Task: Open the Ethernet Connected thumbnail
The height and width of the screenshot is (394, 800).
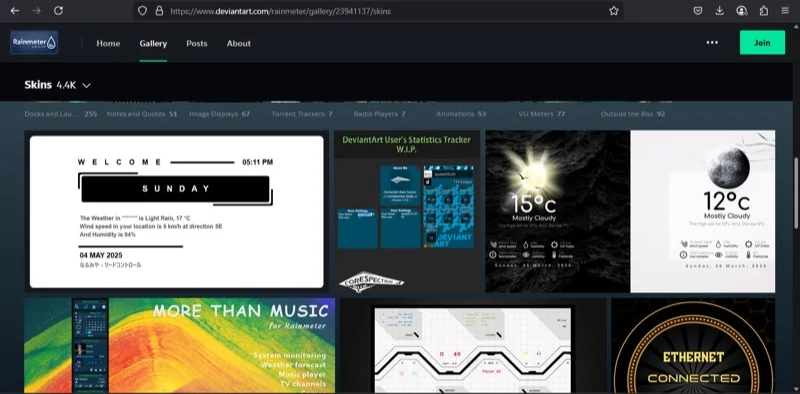Action: click(693, 346)
